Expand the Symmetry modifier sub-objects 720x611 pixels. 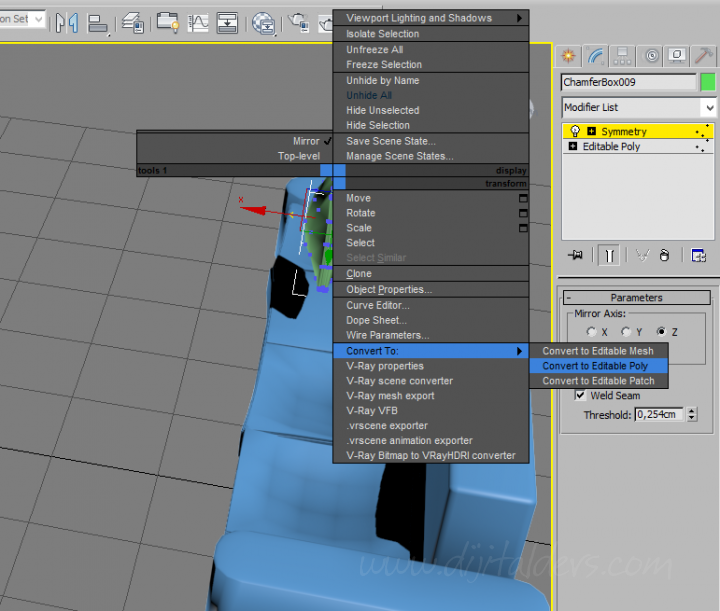591,131
